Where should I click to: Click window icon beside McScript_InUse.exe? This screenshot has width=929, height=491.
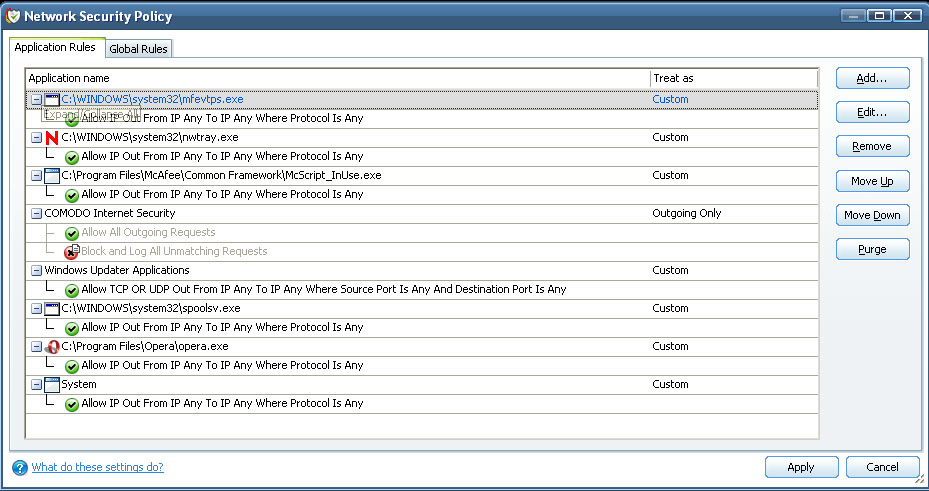tap(52, 176)
